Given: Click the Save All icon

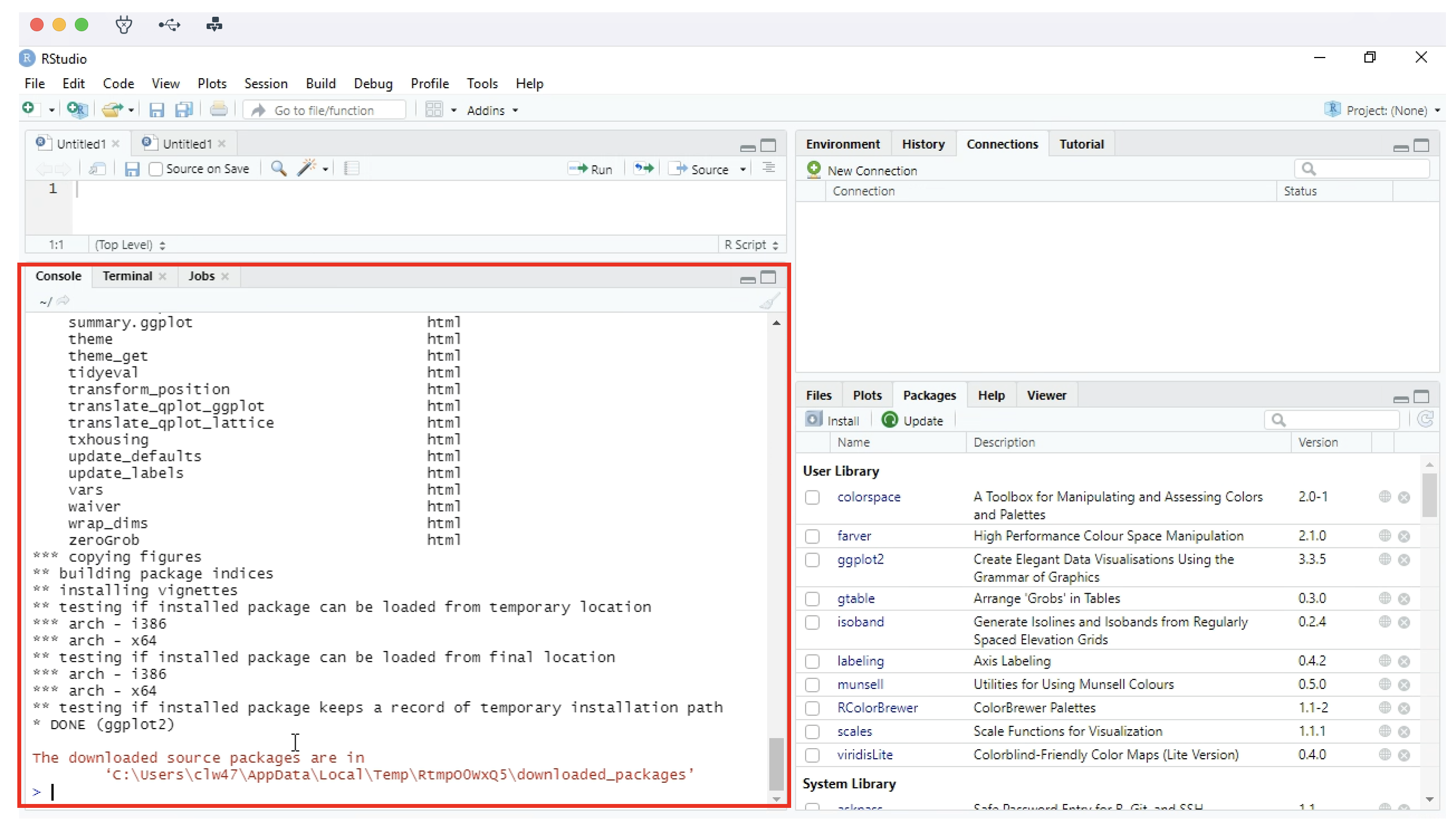Looking at the screenshot, I should pos(183,110).
